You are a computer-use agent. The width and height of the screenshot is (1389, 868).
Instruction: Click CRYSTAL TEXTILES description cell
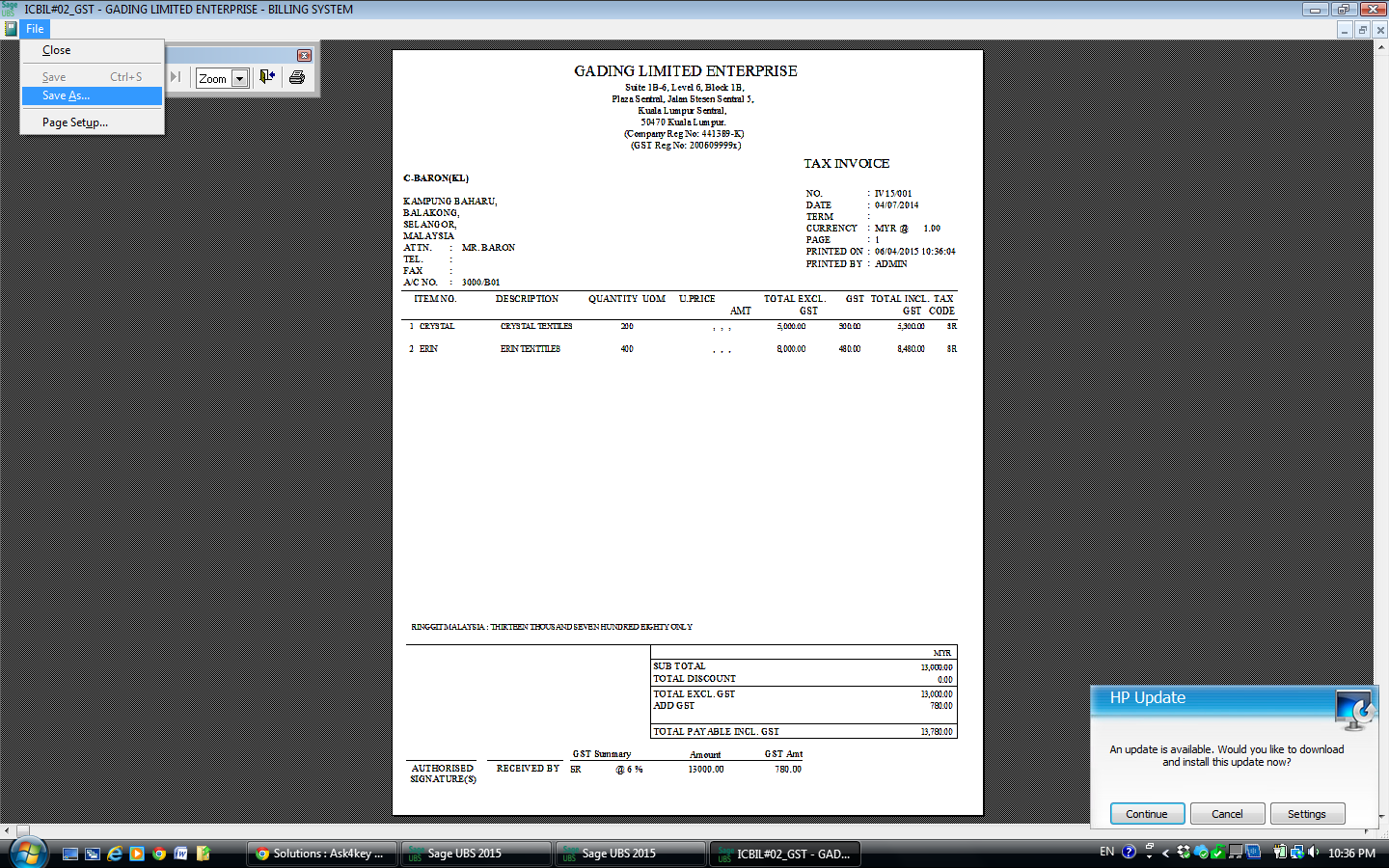(536, 327)
